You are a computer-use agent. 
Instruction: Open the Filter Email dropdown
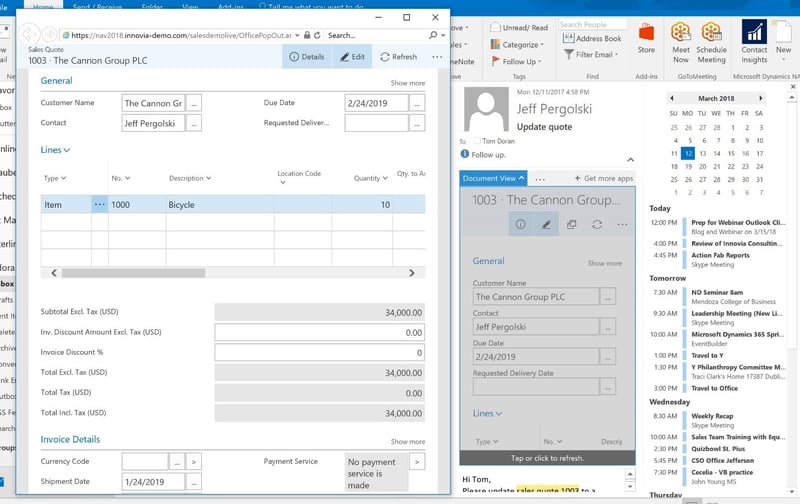point(591,54)
